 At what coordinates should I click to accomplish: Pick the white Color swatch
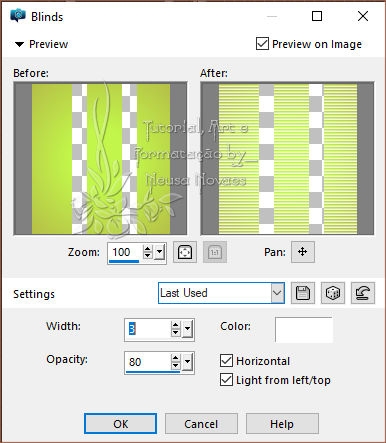pyautogui.click(x=304, y=330)
